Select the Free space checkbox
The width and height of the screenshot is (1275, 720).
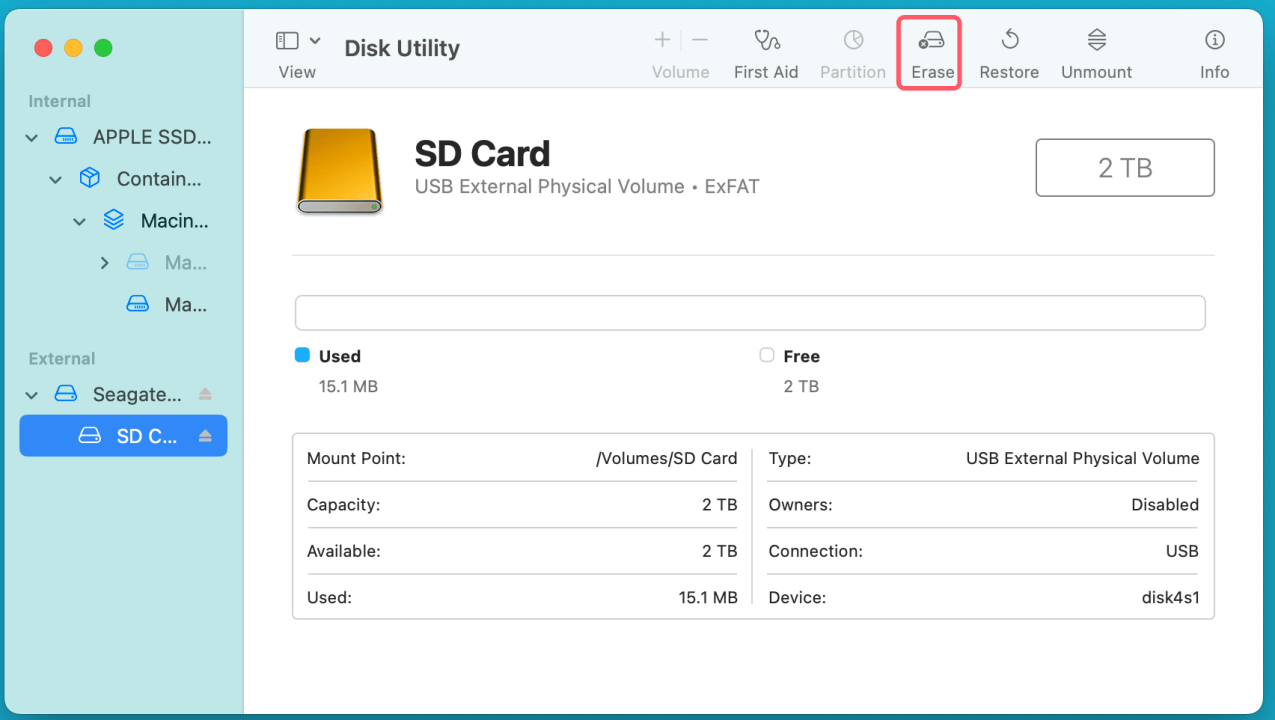[x=766, y=355]
